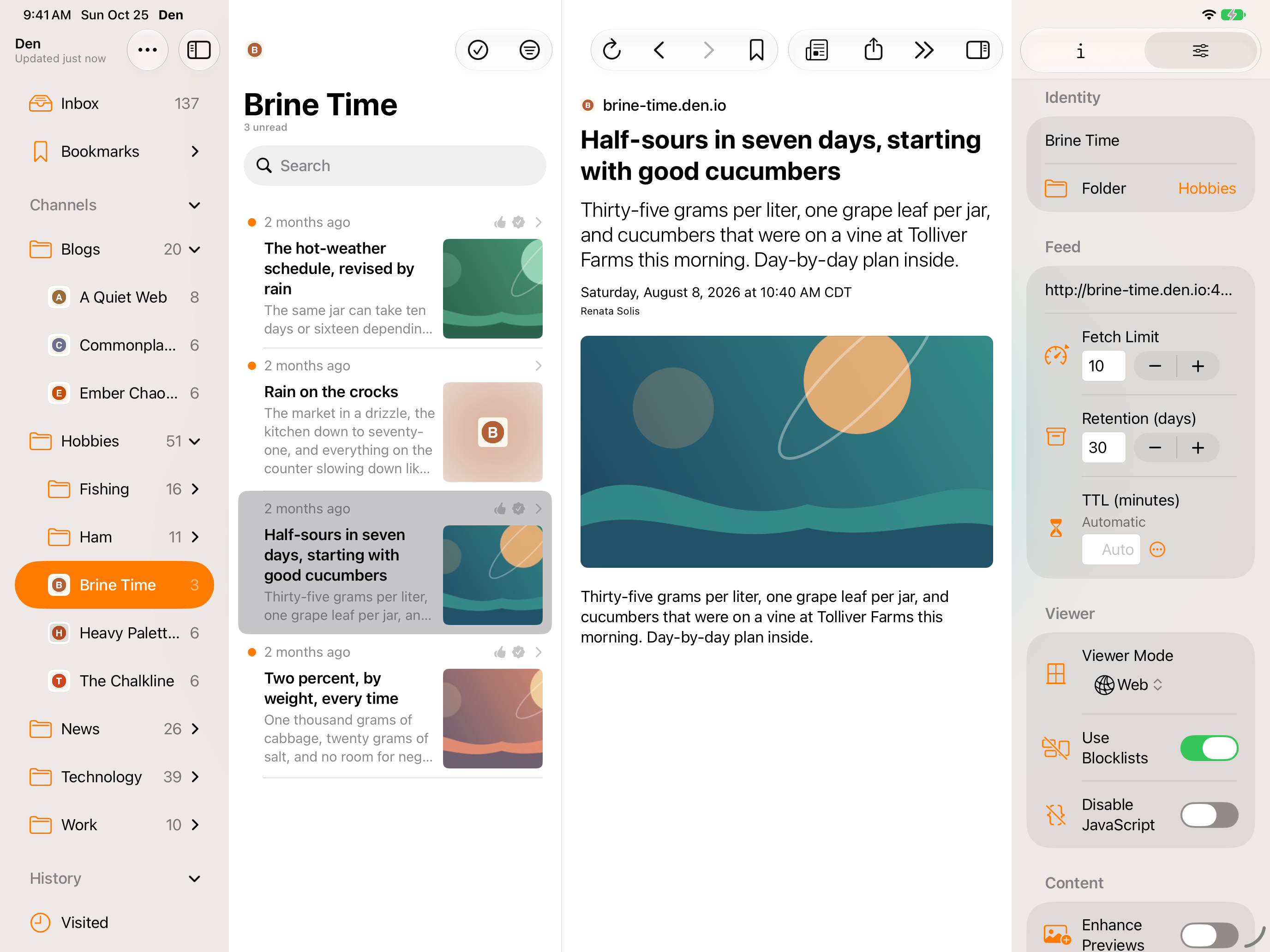
Task: Go back to previous page
Action: coord(659,50)
